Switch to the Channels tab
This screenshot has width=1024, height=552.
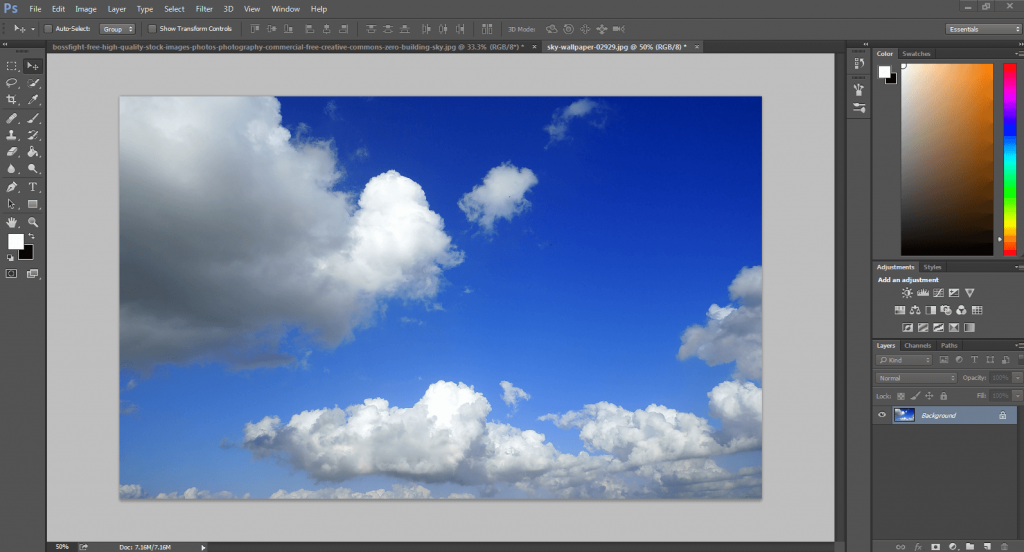point(918,346)
